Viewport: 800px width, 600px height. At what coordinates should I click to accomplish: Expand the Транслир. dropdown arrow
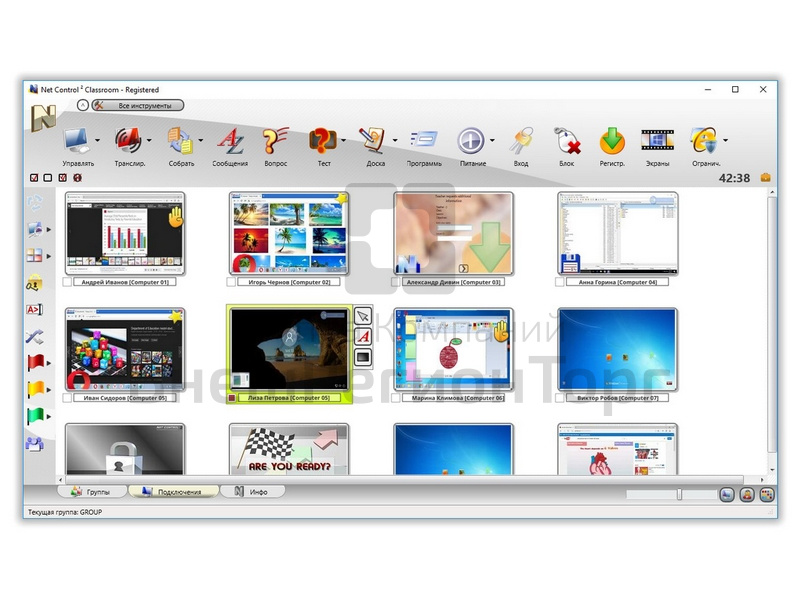point(149,140)
